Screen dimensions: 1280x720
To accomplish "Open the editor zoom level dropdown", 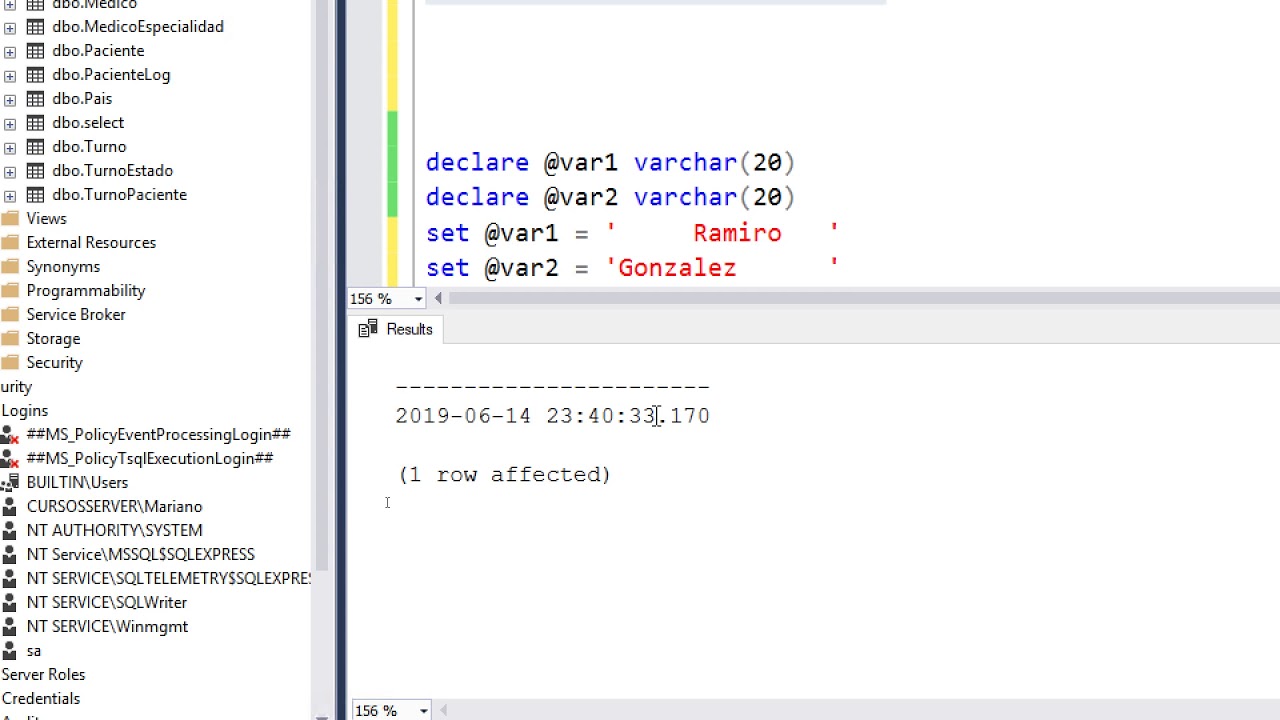I will tap(418, 299).
